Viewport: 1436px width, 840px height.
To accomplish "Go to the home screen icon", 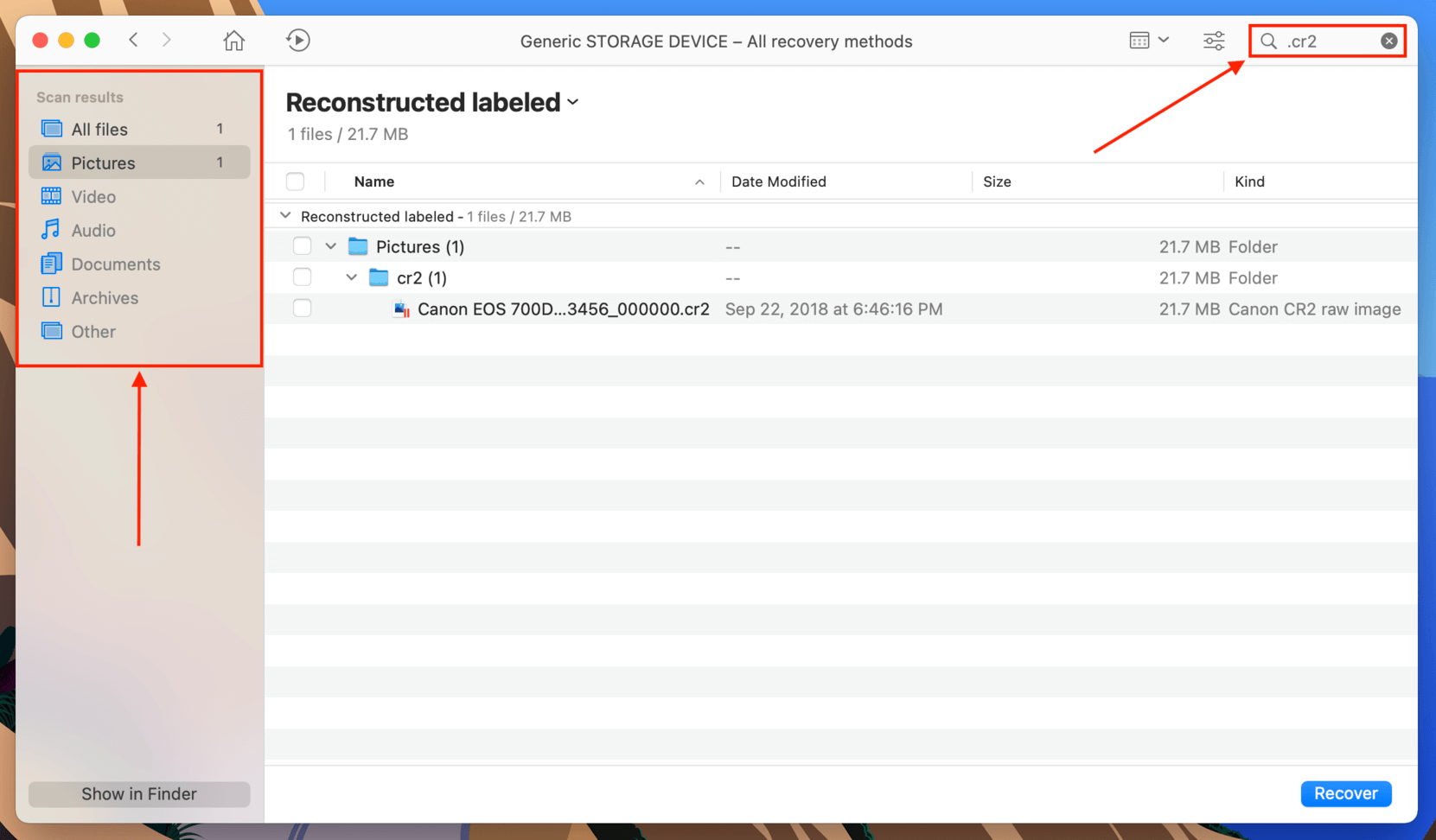I will click(233, 41).
